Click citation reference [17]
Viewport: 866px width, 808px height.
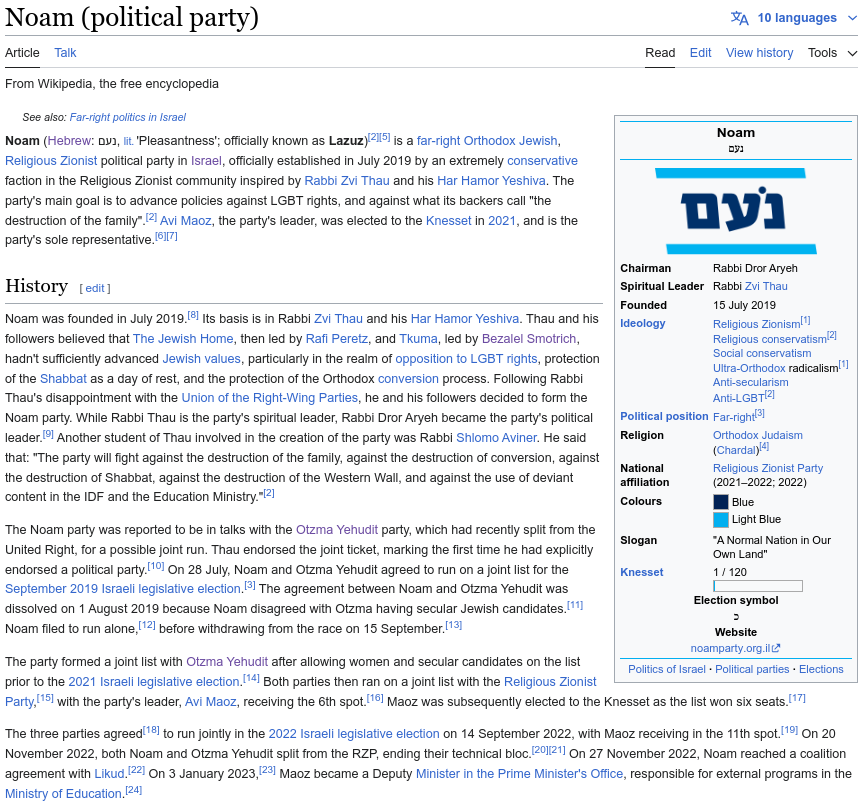point(797,698)
